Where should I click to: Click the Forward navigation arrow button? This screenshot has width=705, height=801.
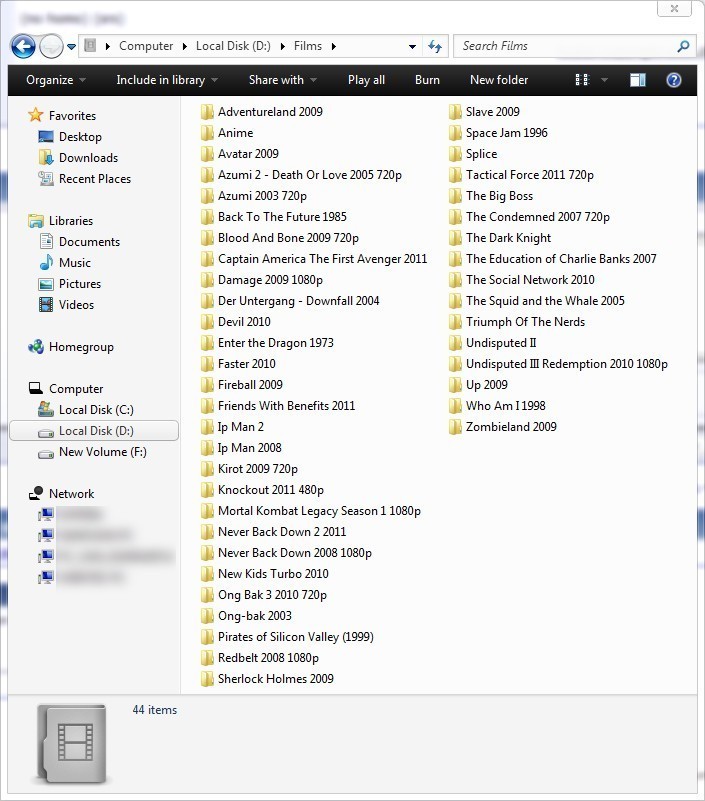[x=51, y=46]
